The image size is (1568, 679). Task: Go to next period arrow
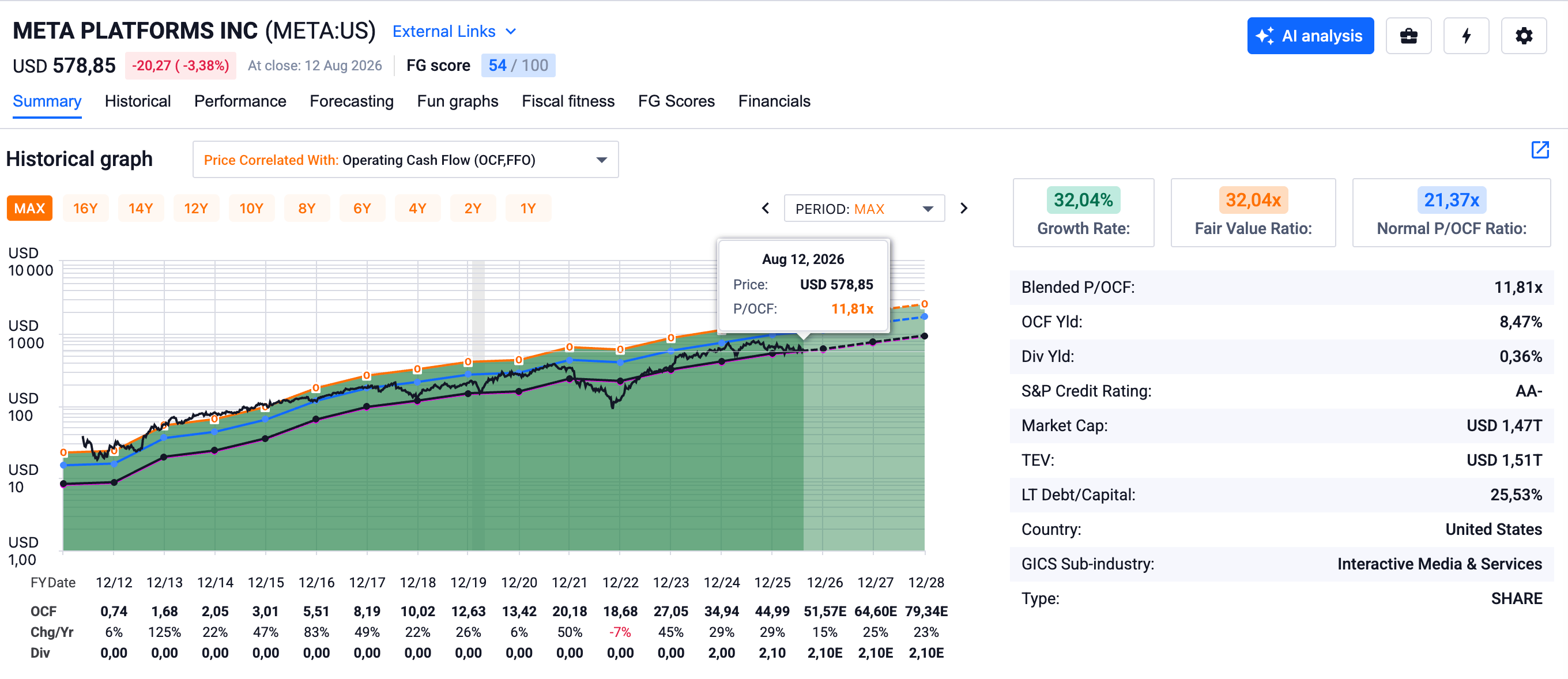[x=963, y=209]
